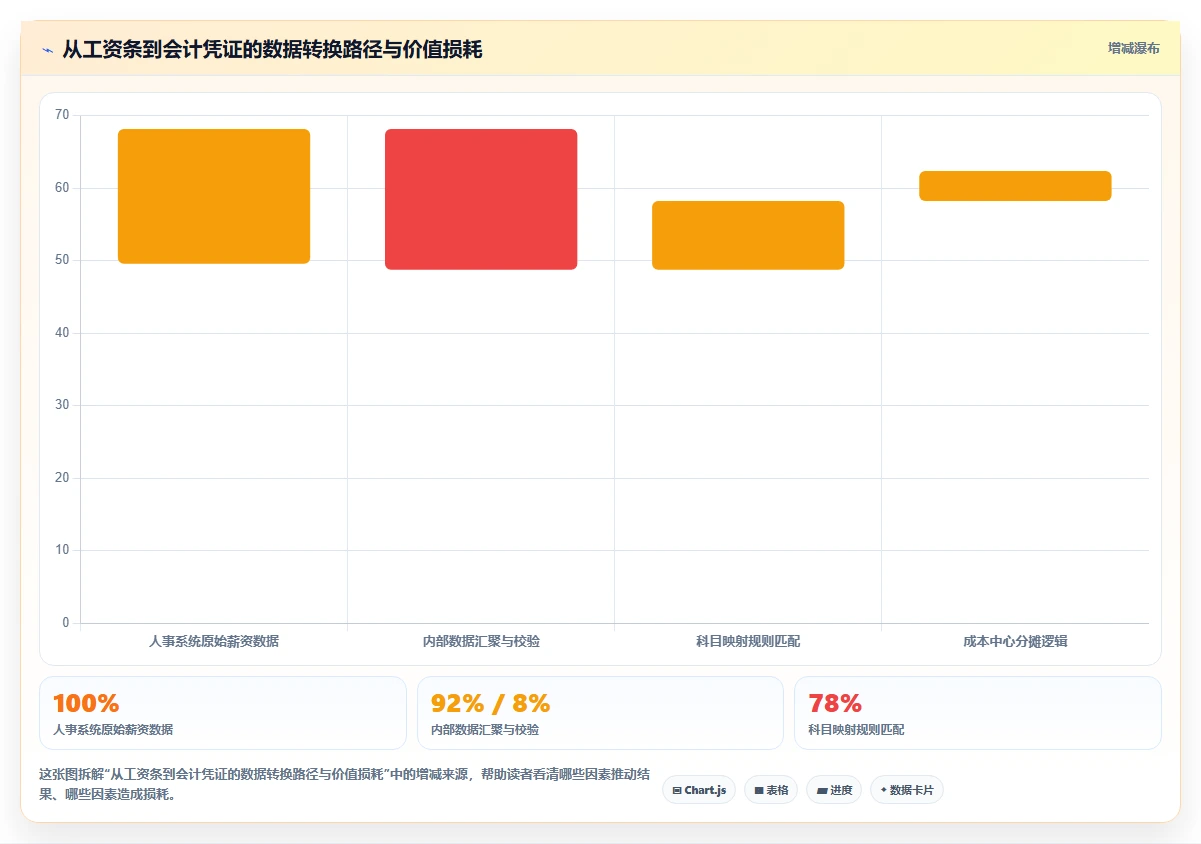Click y-axis tick label 70
Screen dimensions: 1201x844
coord(62,115)
